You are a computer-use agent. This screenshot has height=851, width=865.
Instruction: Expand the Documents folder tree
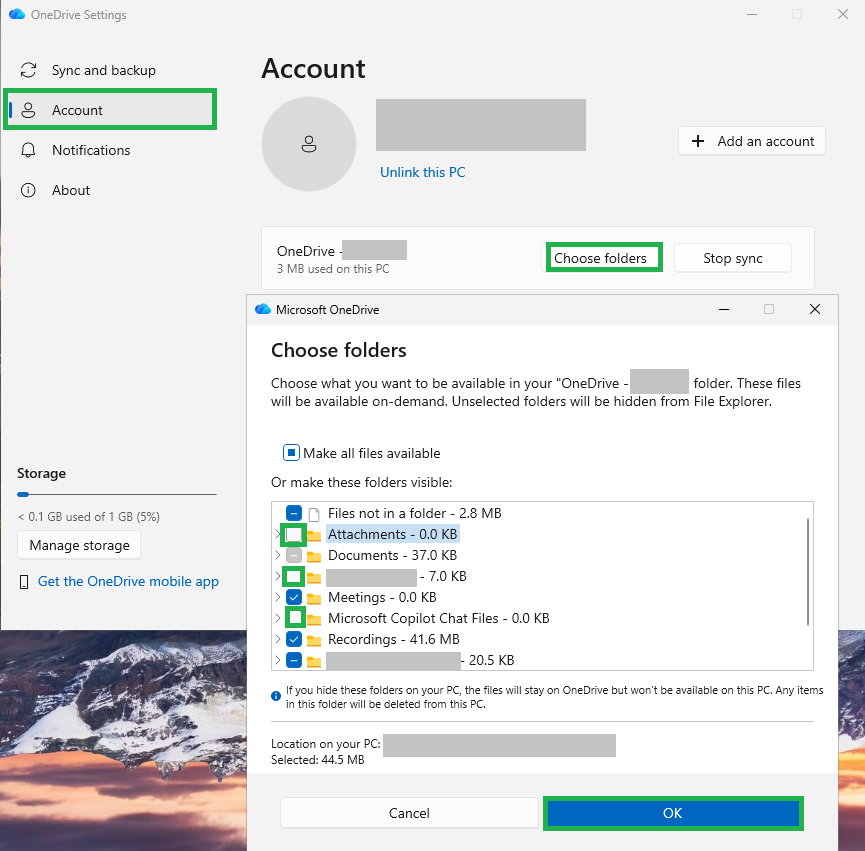[278, 555]
